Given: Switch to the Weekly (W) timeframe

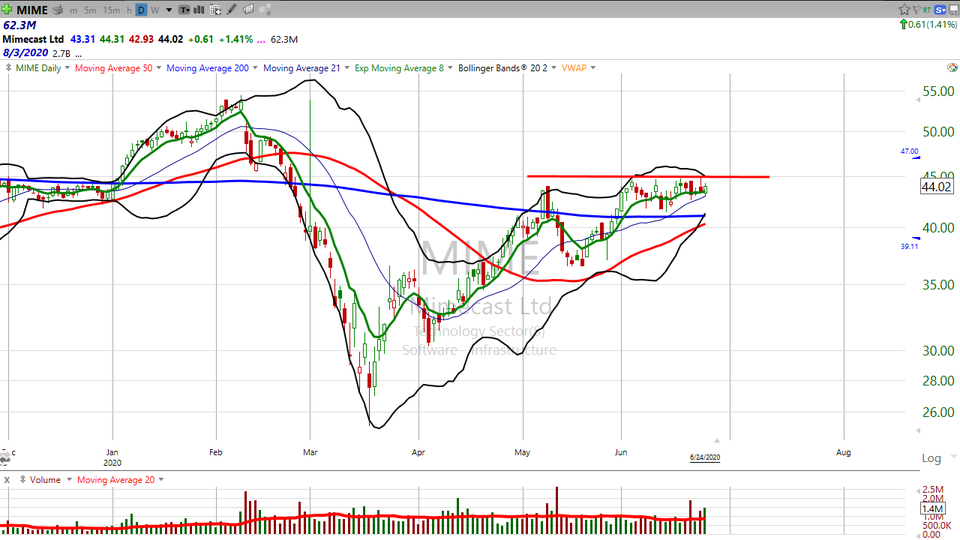Looking at the screenshot, I should (154, 10).
